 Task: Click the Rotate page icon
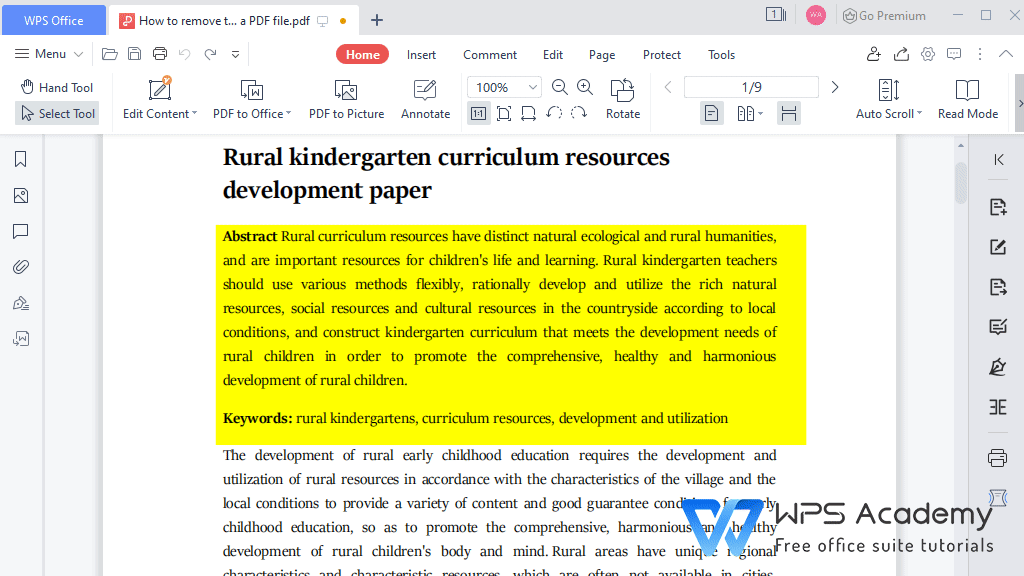[622, 97]
